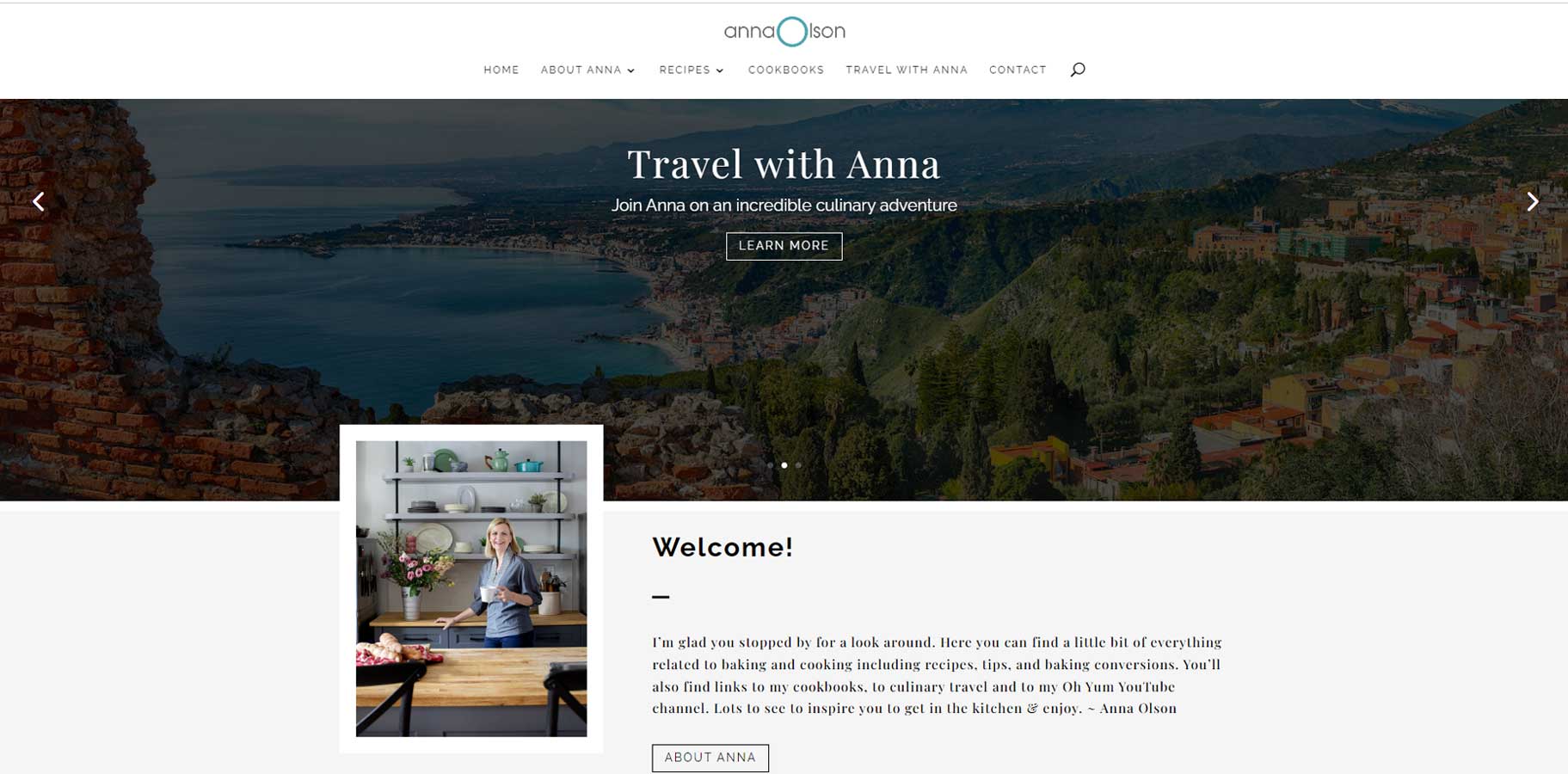Open the search magnifier icon

1077,70
